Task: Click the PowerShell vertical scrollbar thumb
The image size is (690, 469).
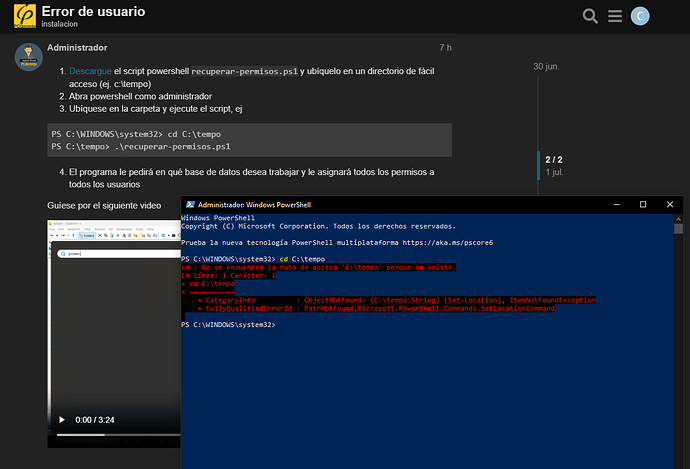Action: pos(678,229)
